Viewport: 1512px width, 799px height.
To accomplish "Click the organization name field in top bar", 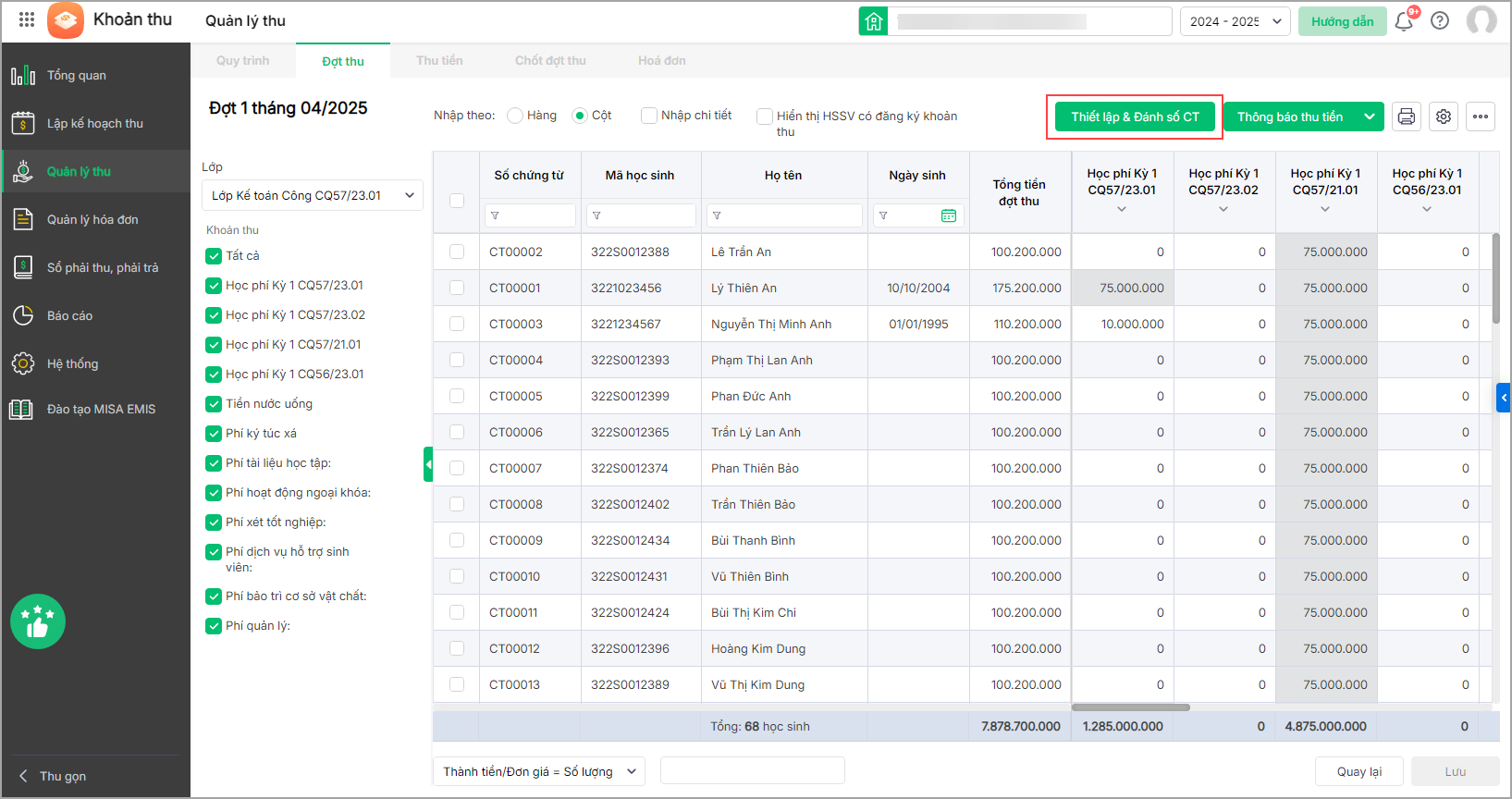I will (x=1030, y=21).
